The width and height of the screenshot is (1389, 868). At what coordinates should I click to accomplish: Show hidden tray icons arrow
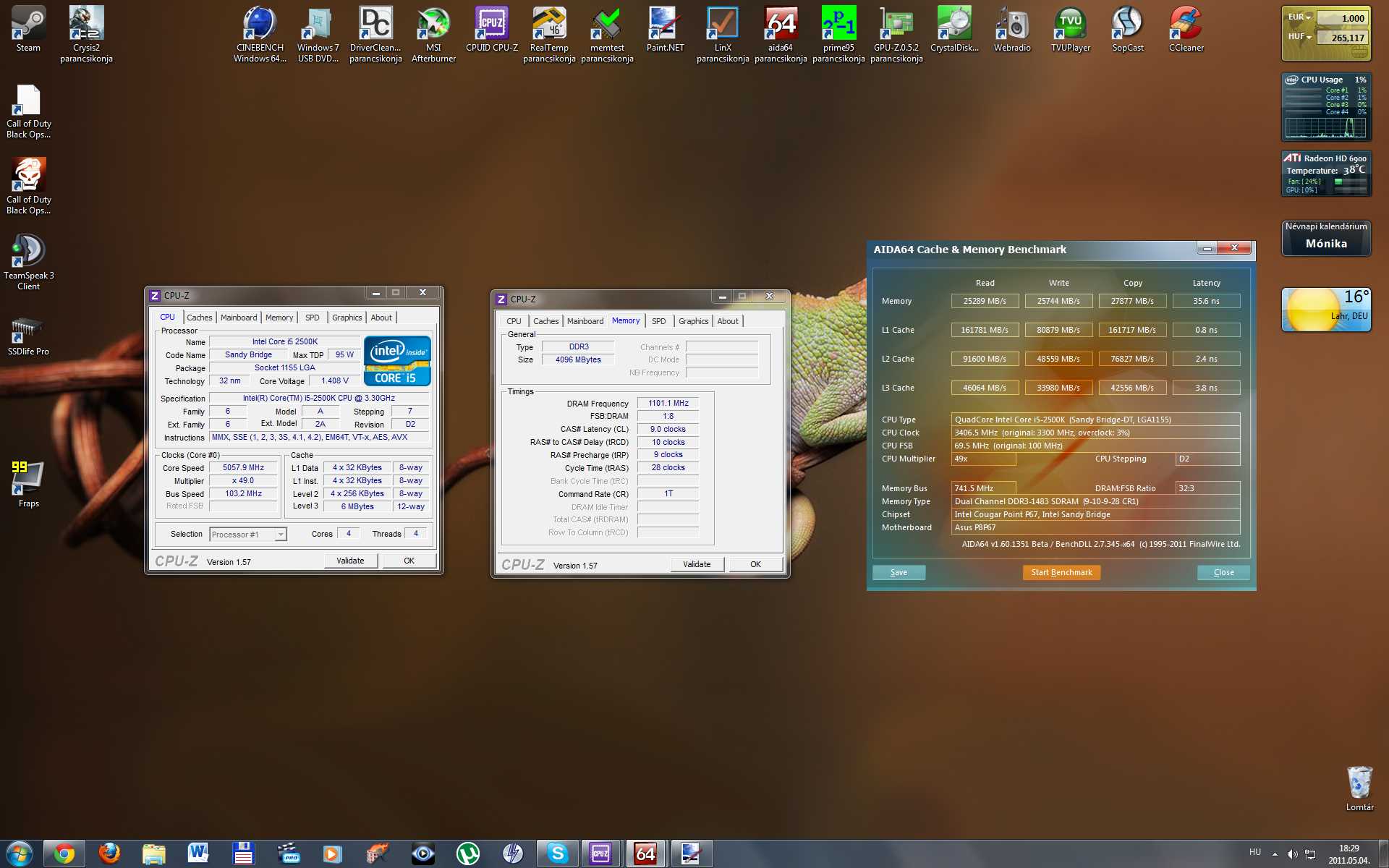tap(1275, 854)
